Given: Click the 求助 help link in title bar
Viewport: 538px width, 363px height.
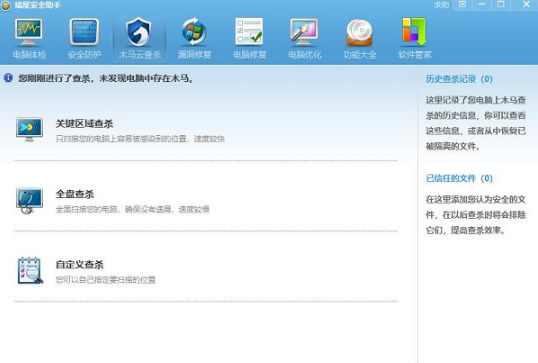Looking at the screenshot, I should [x=441, y=5].
